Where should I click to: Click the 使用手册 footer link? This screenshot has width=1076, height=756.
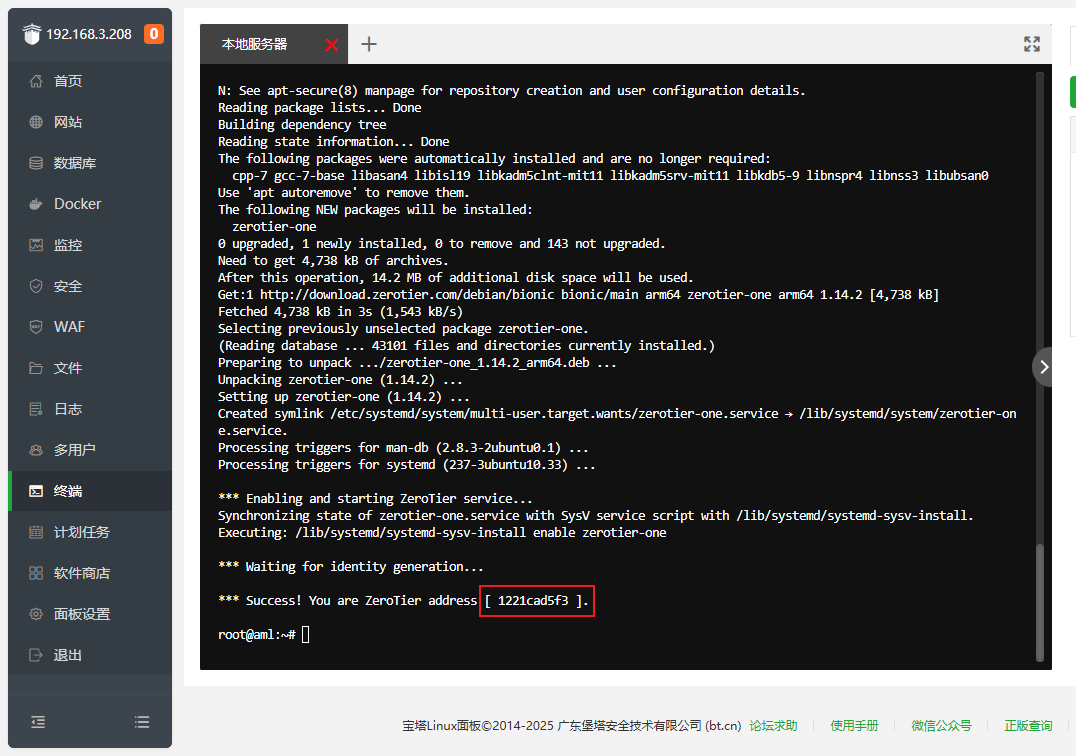click(x=854, y=726)
